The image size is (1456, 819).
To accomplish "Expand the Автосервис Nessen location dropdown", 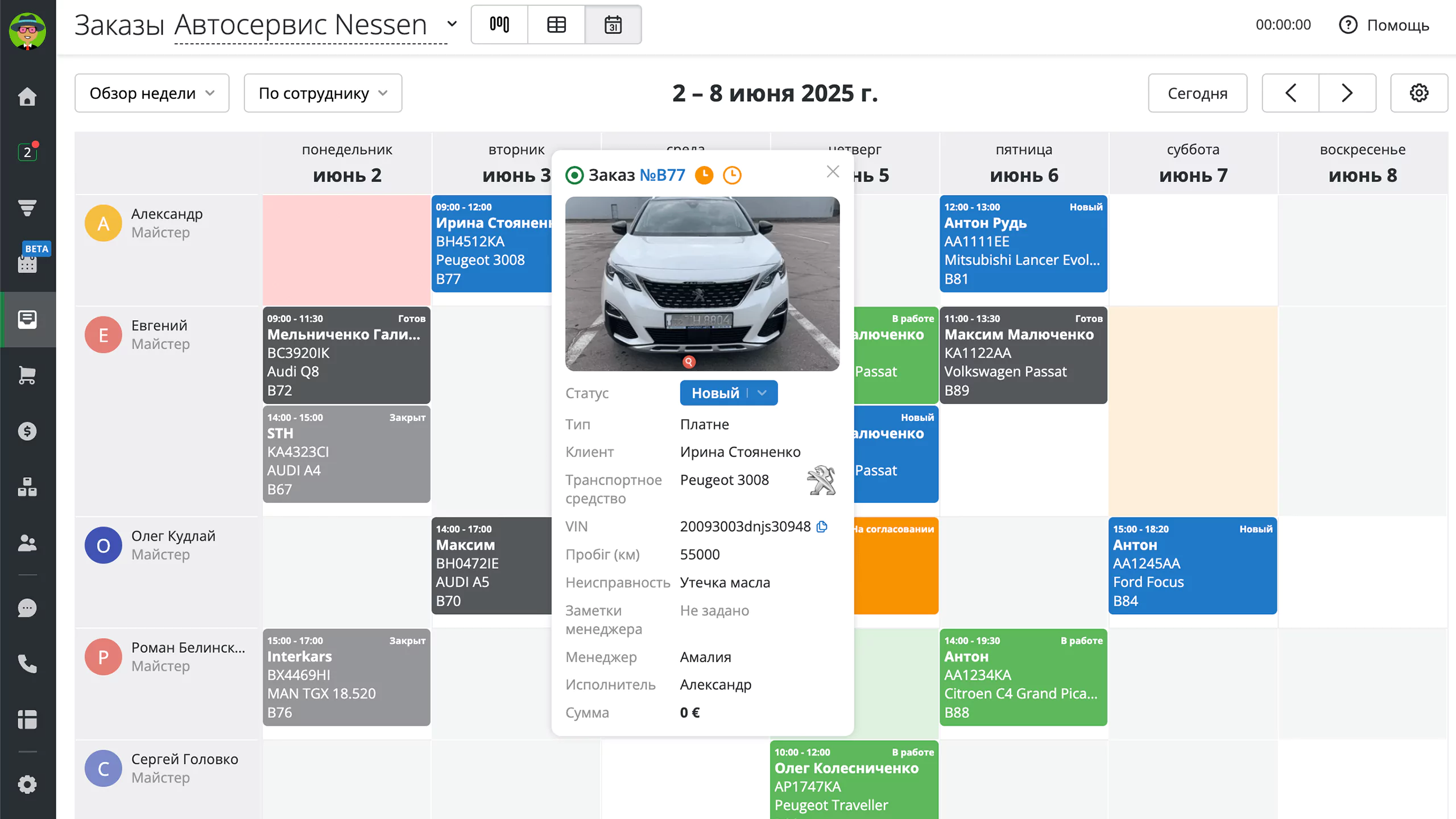I will pos(452,24).
